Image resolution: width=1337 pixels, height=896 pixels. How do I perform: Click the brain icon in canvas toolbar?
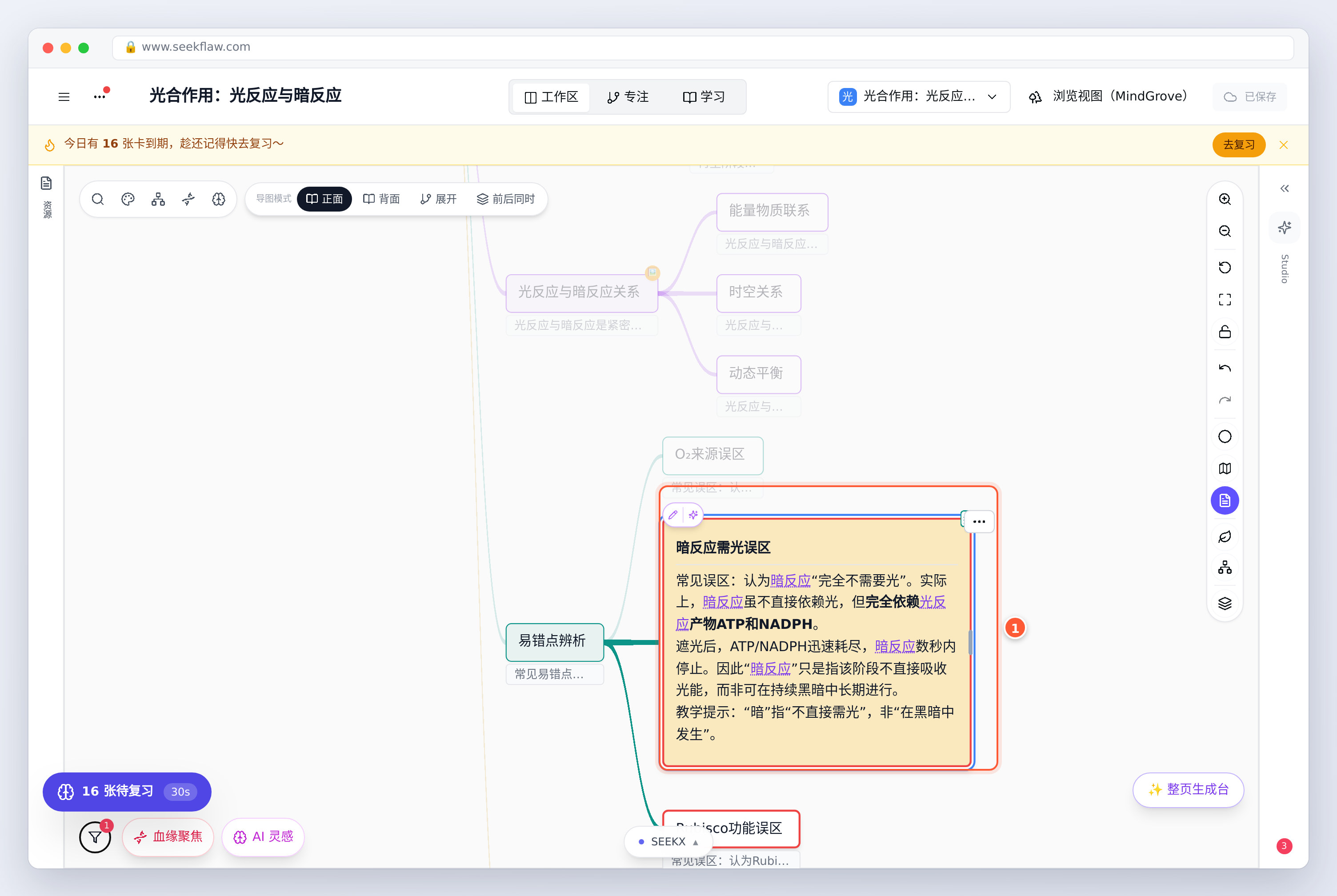[219, 199]
